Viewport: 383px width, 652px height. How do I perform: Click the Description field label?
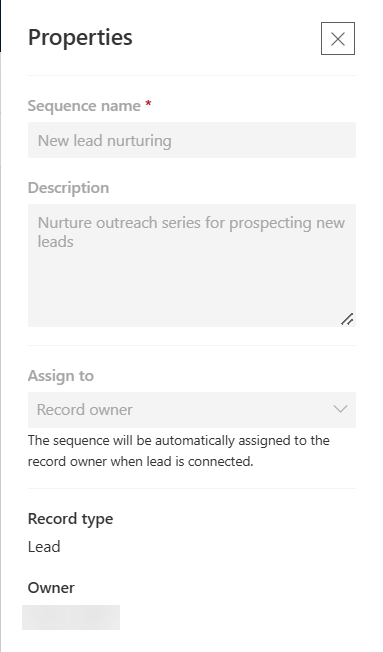click(x=68, y=188)
